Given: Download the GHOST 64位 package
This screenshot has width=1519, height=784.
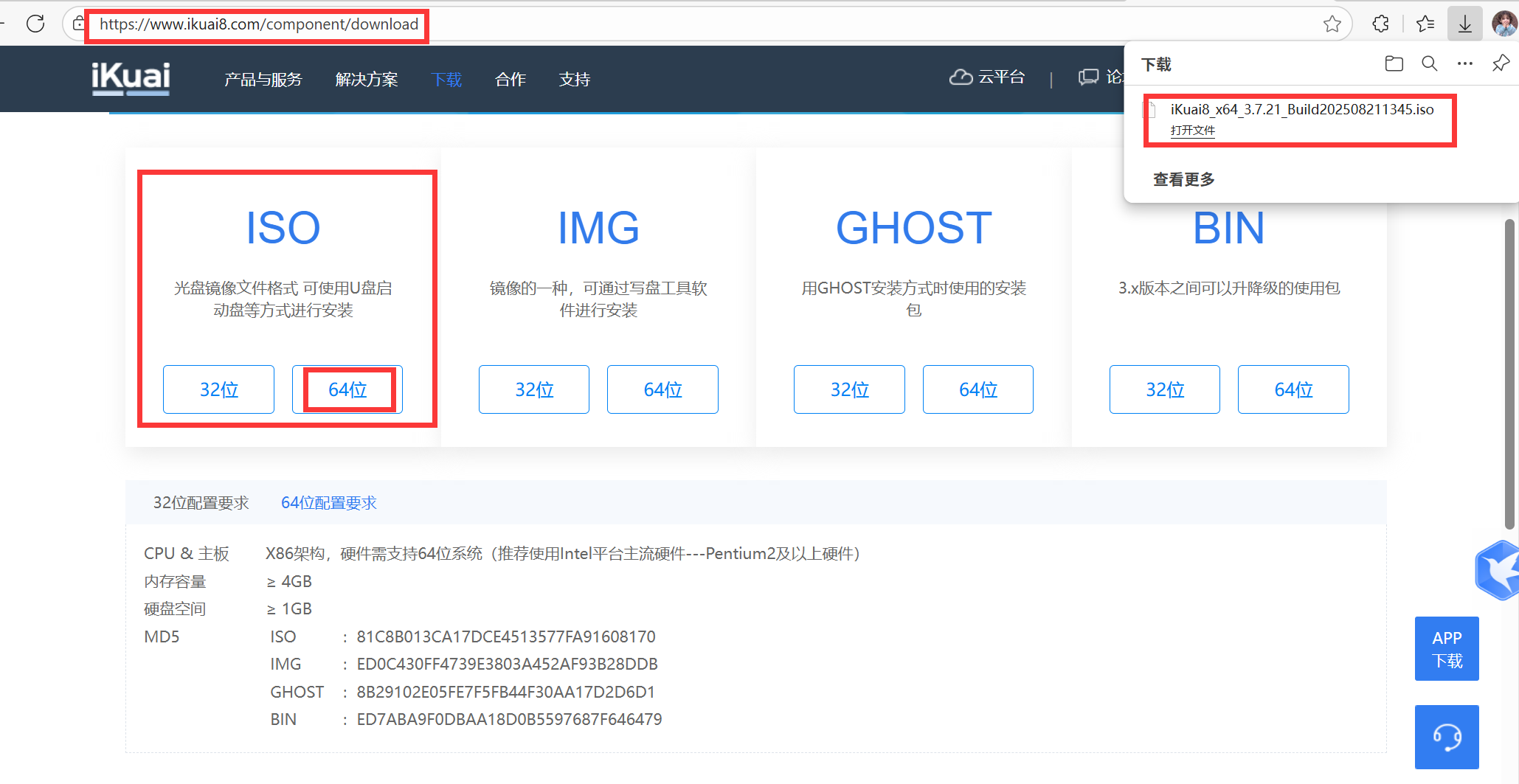Looking at the screenshot, I should [978, 389].
